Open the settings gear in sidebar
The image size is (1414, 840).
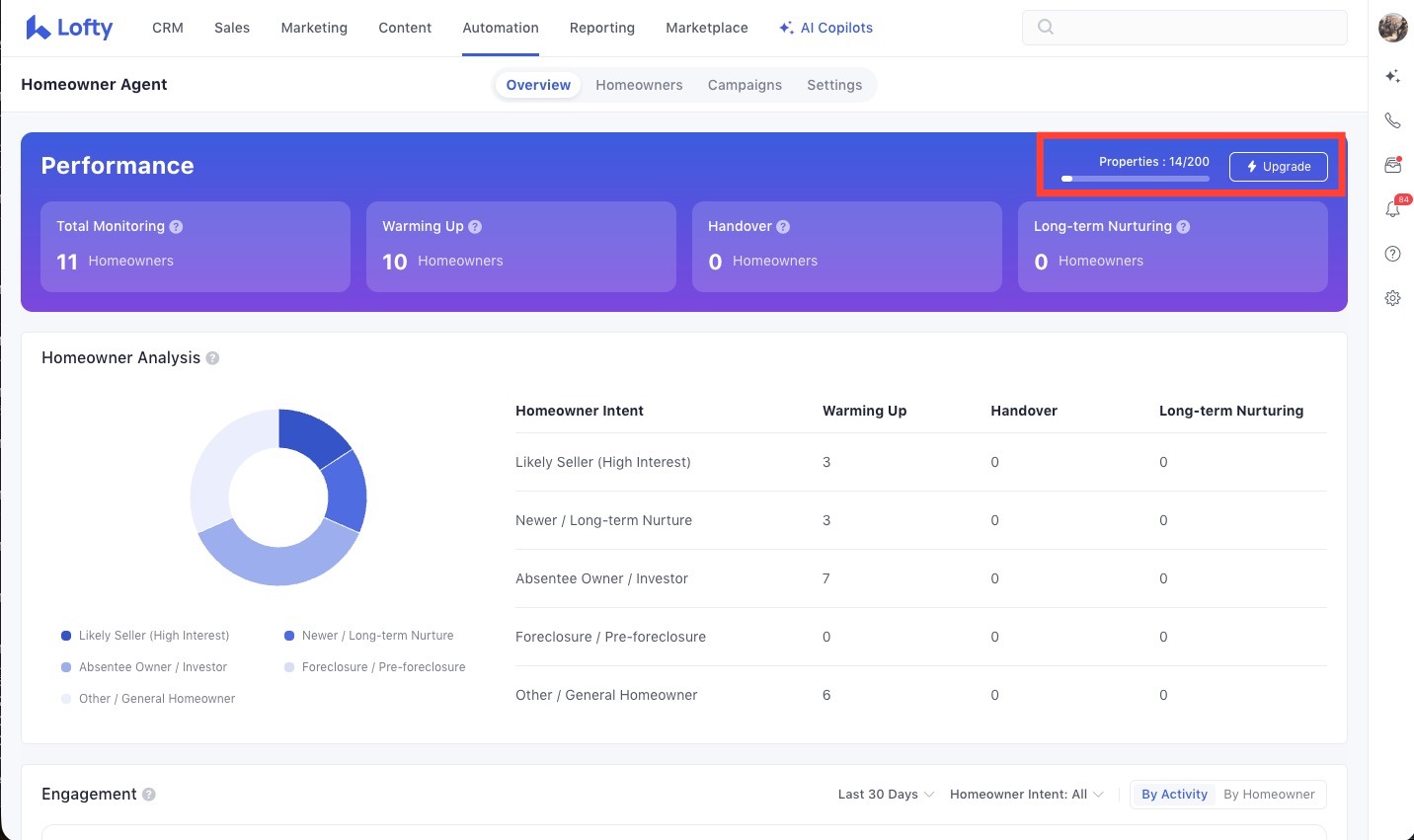coord(1392,298)
